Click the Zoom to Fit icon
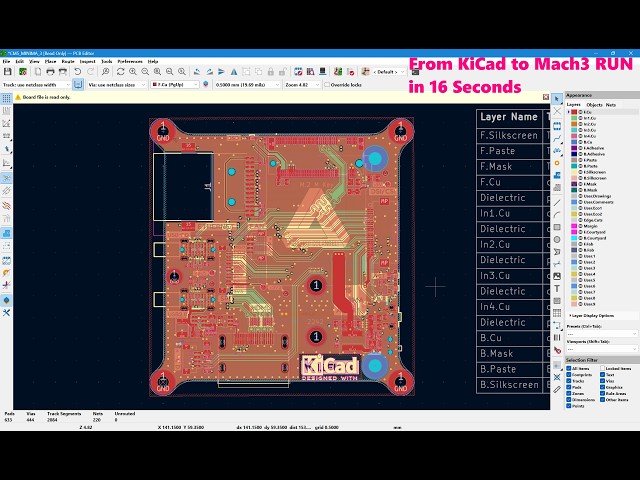Screen dimensions: 640x480 (157, 72)
